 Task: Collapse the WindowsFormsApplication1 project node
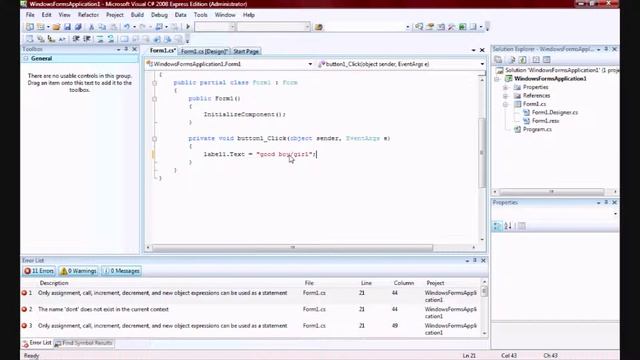pos(497,79)
